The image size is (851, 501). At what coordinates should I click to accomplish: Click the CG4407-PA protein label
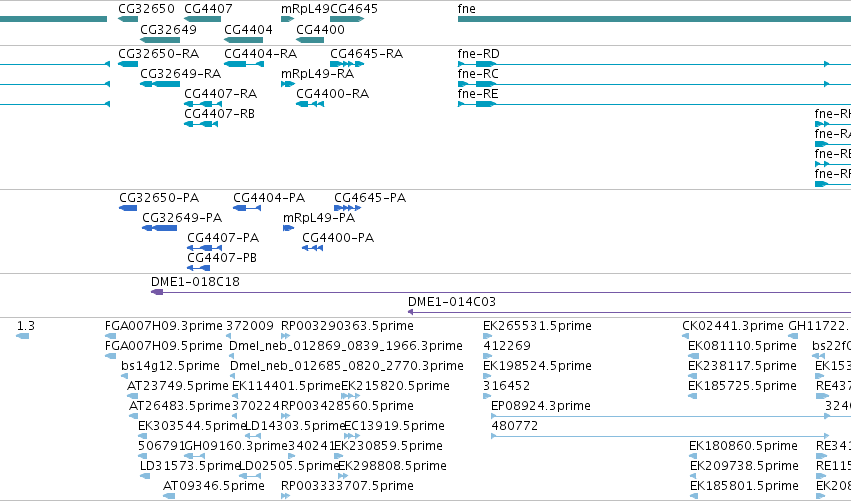pos(223,238)
